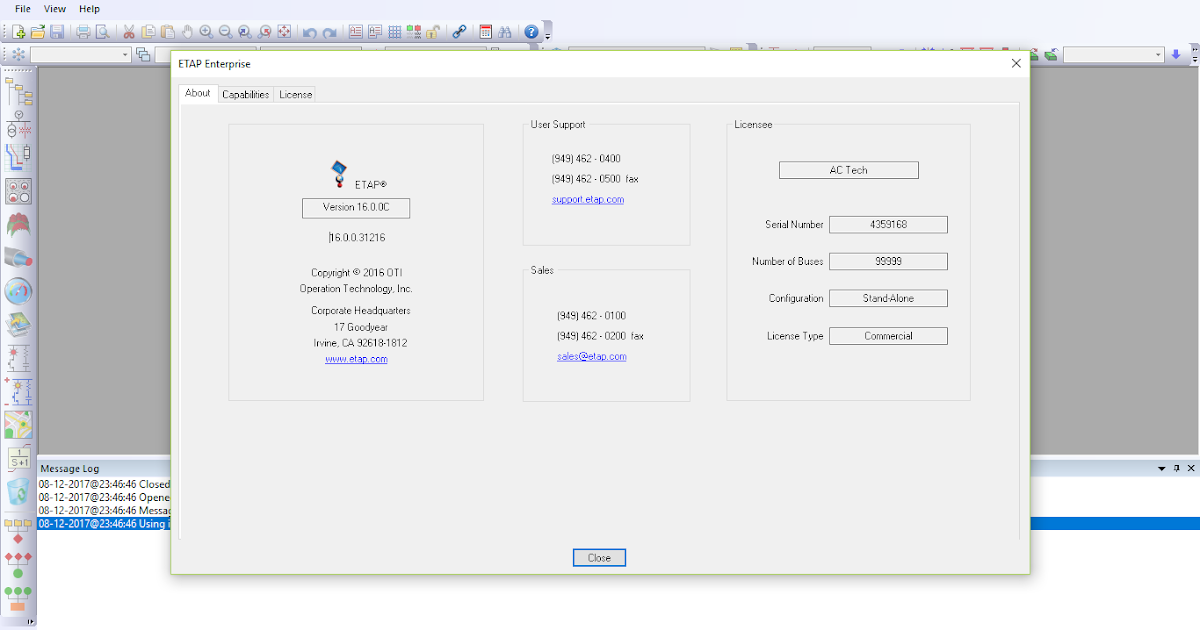Screen dimensions: 1200x630
Task: Open the Help menu
Action: coord(89,9)
